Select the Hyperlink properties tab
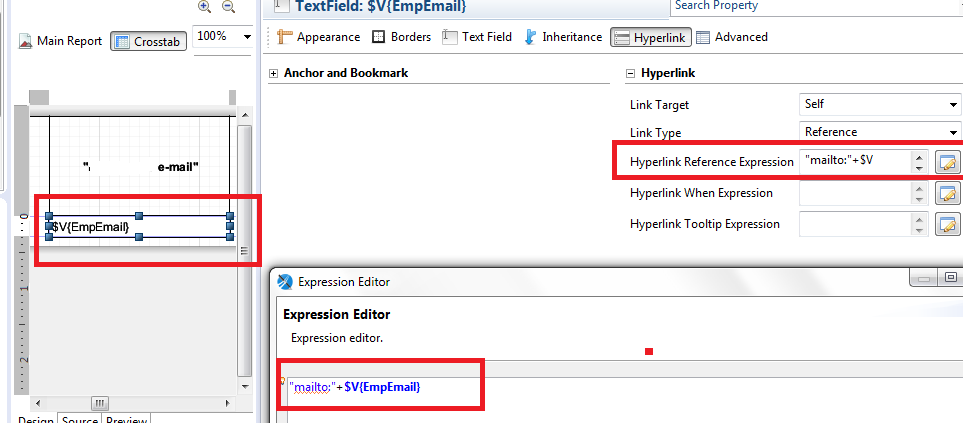Screen dimensions: 963x423 click(648, 38)
